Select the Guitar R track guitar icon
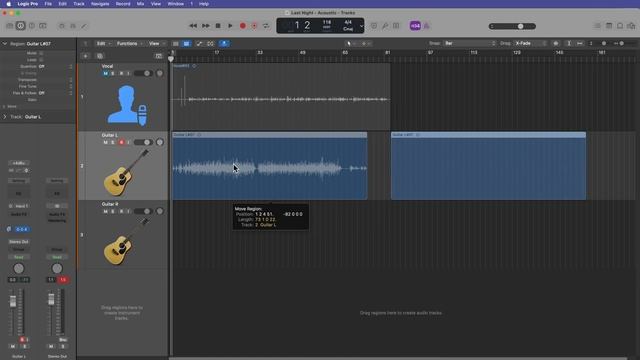The width and height of the screenshot is (640, 360). pyautogui.click(x=126, y=242)
